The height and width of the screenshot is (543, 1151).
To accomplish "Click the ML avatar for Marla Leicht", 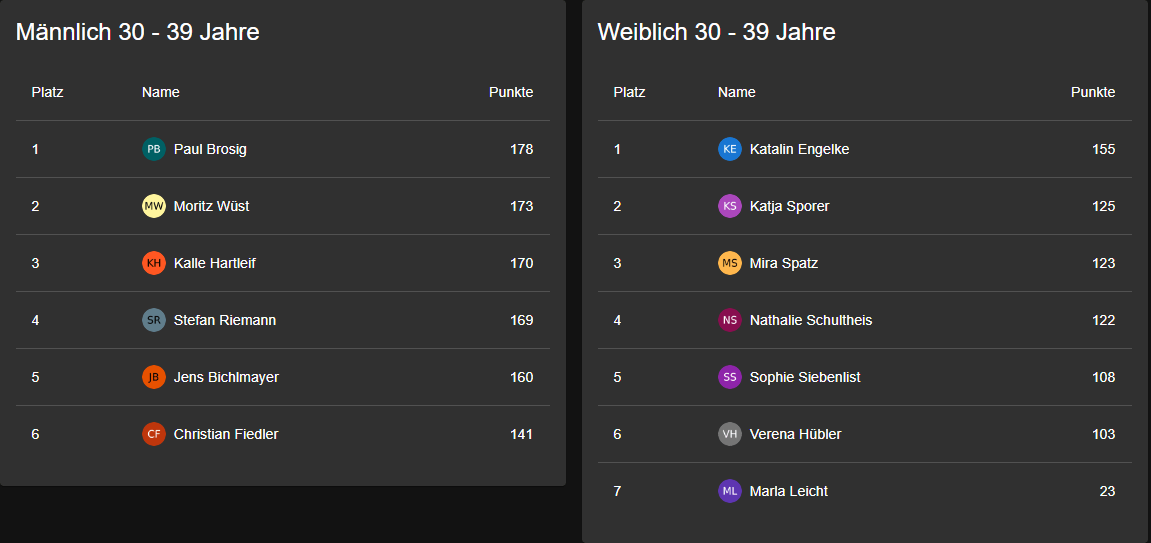I will point(730,491).
